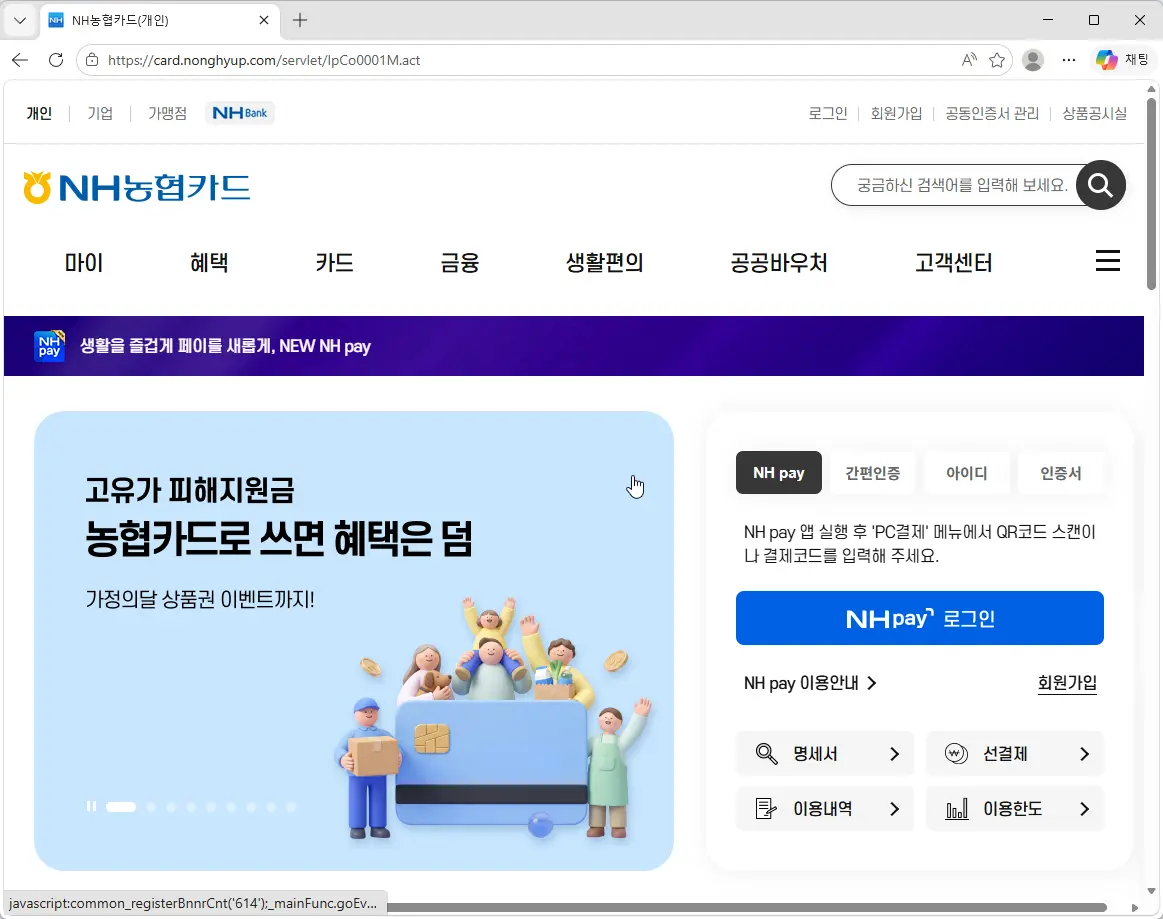Open new browser tab
The width and height of the screenshot is (1163, 919).
point(300,20)
